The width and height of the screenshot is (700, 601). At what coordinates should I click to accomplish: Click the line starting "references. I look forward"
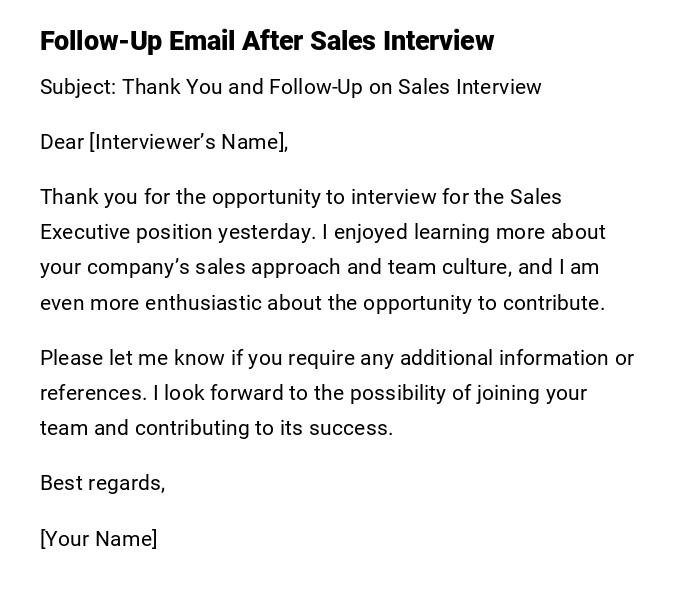313,393
